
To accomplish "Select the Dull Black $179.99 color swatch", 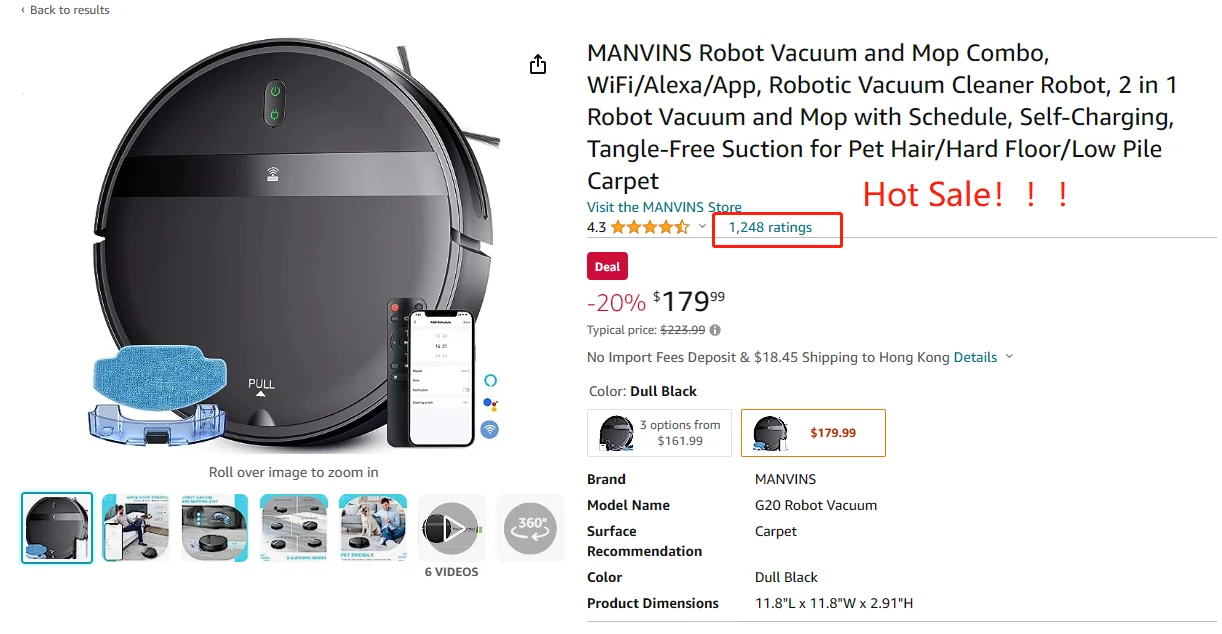I will pyautogui.click(x=812, y=433).
